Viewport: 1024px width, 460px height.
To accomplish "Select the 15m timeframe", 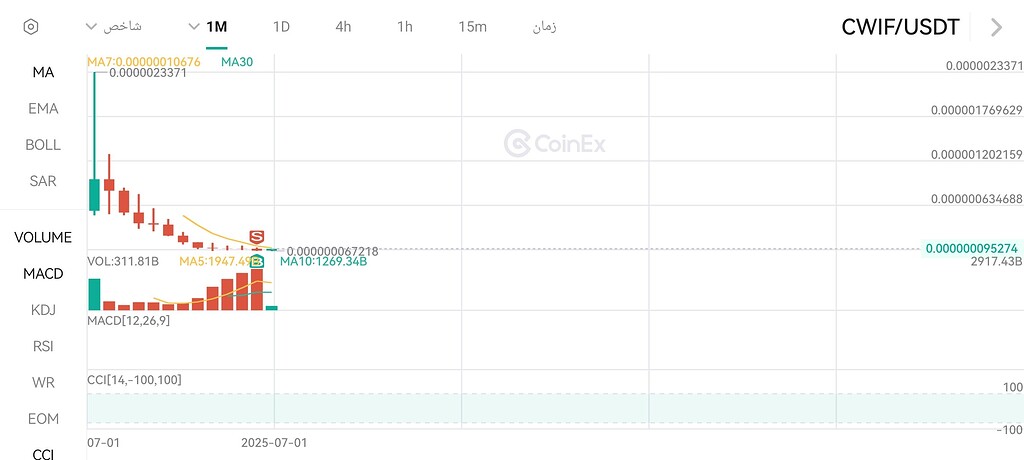I will (472, 27).
